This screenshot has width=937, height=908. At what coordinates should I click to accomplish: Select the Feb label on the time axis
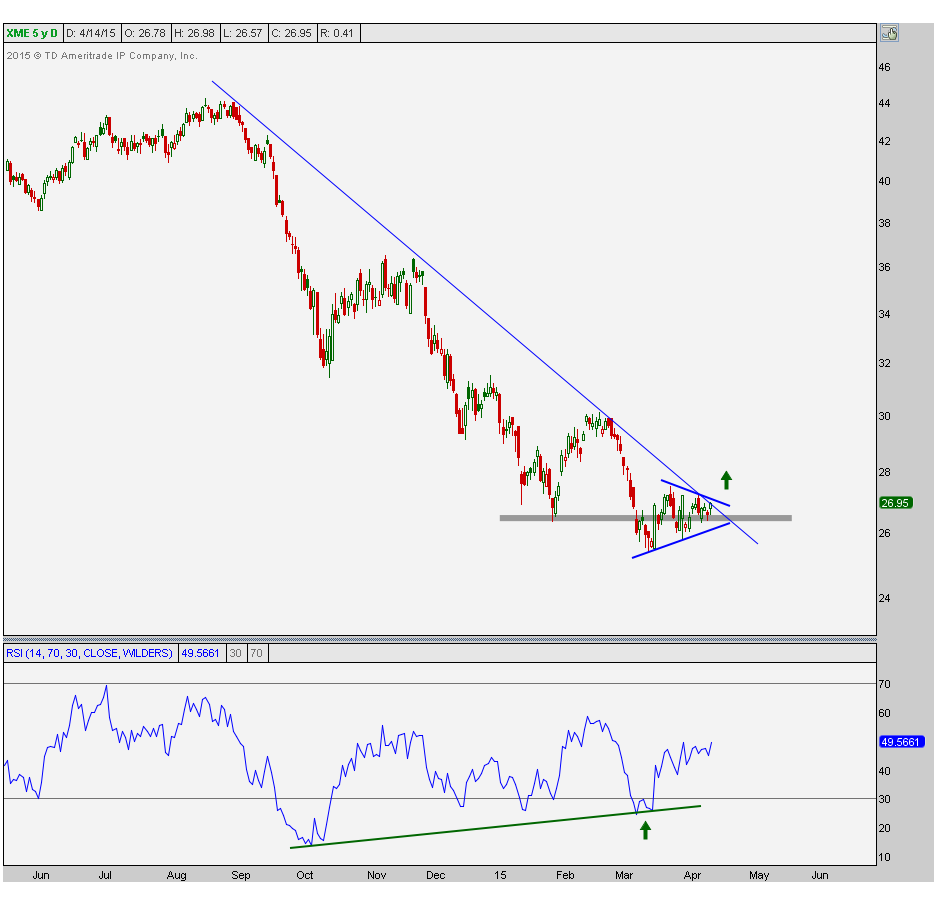coord(565,875)
